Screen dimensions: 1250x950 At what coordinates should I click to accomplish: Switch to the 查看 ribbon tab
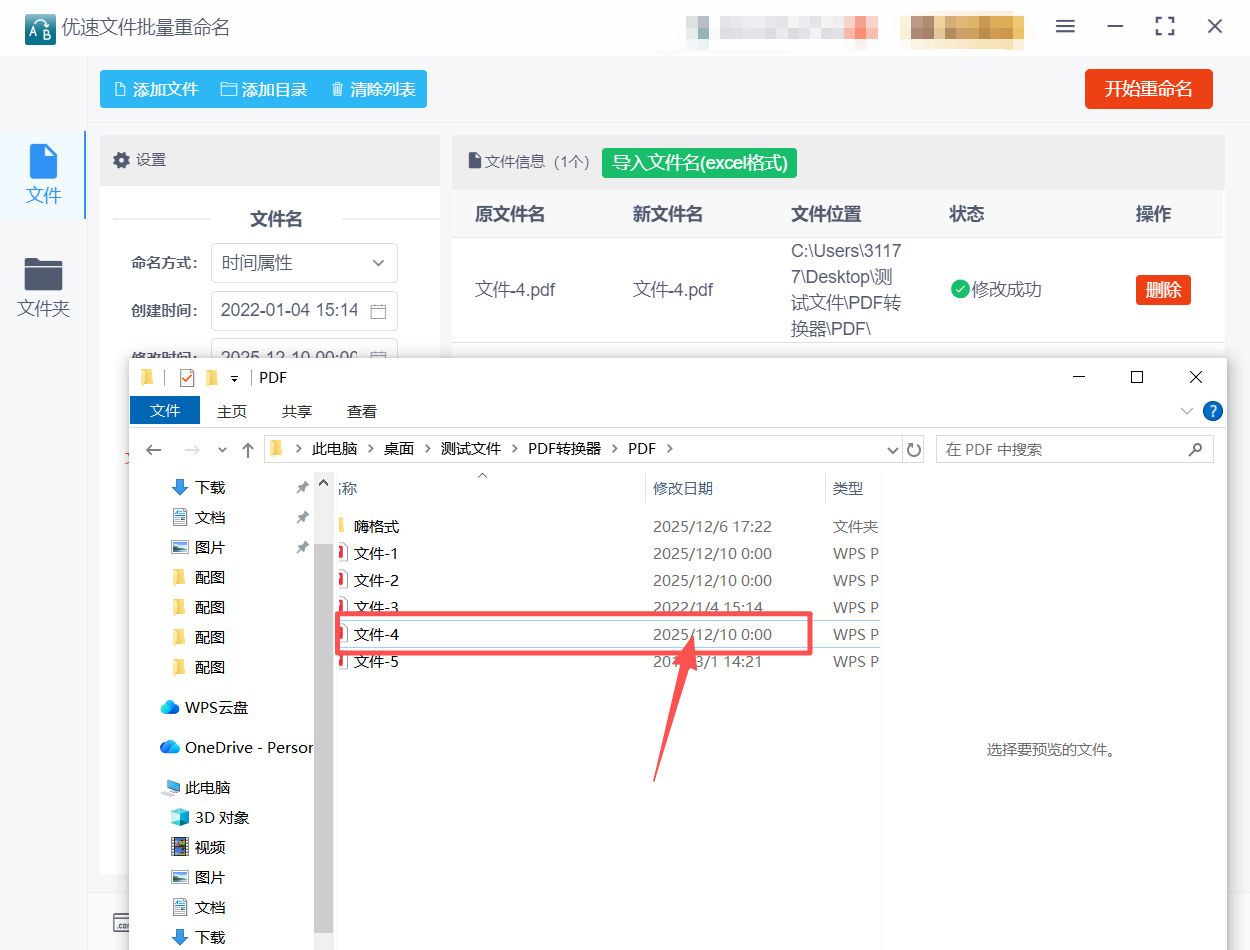361,411
